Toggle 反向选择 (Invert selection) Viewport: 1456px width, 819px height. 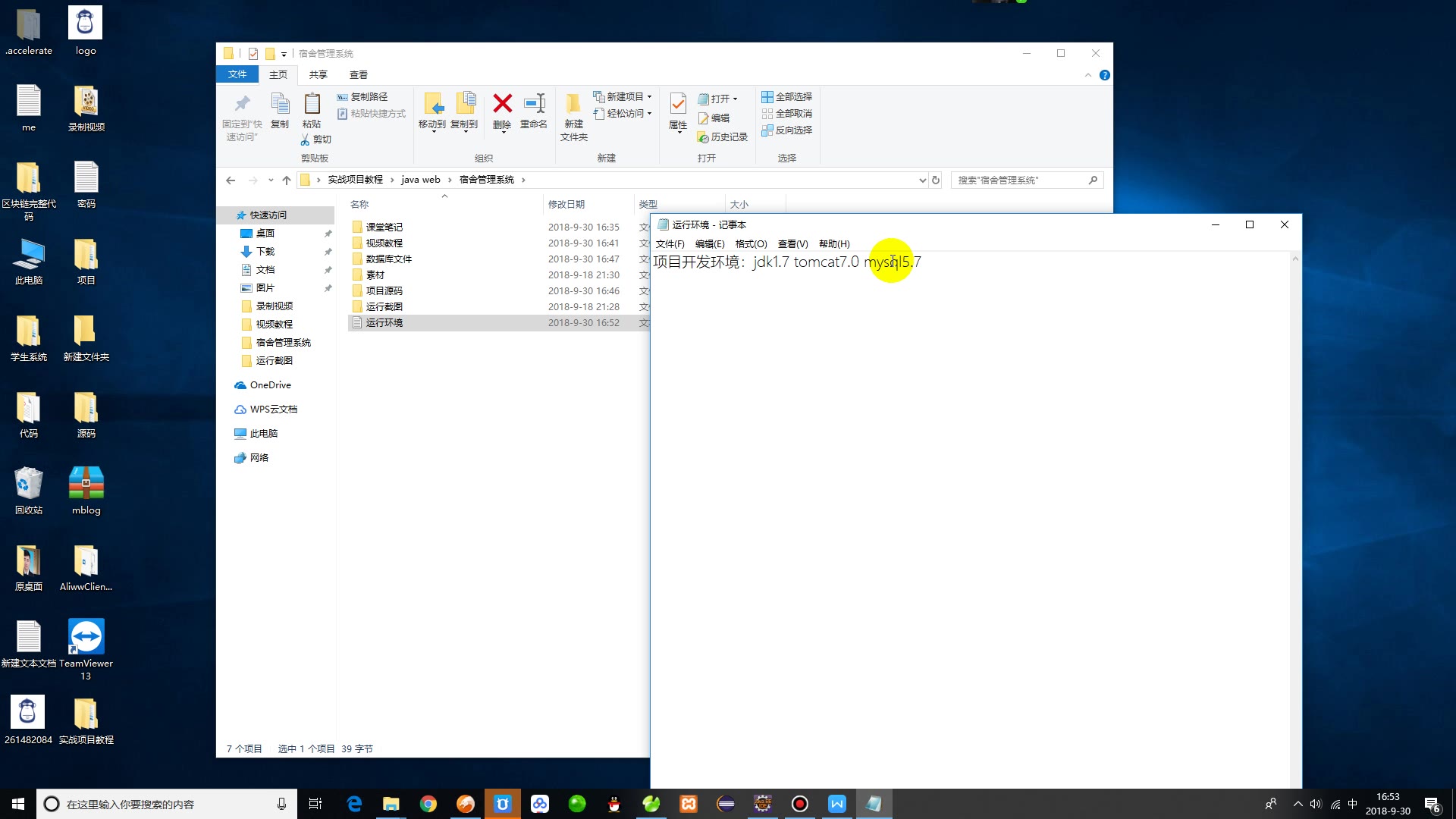coord(787,130)
